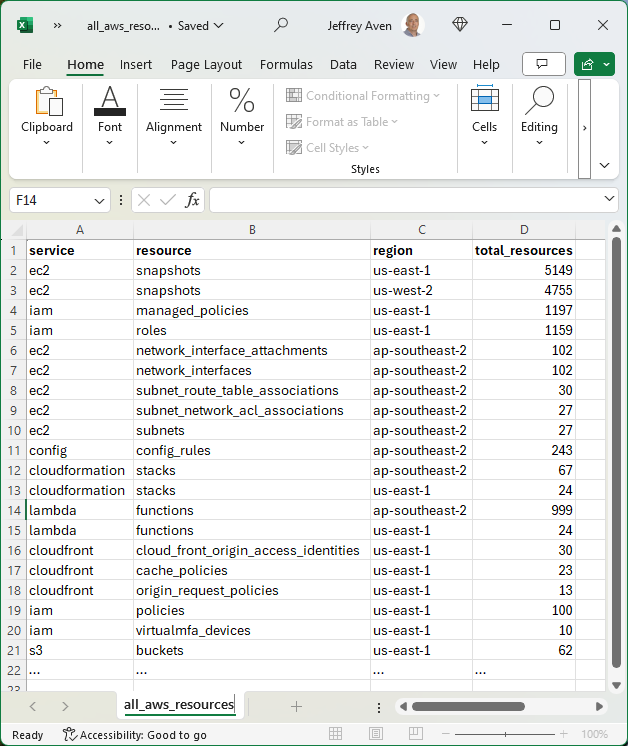
Task: Click the Enter checkmark icon
Action: click(167, 200)
